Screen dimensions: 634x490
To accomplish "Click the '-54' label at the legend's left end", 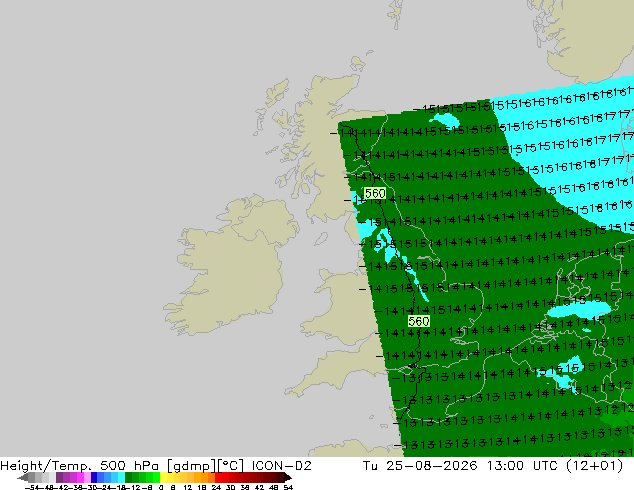I will (x=33, y=487).
